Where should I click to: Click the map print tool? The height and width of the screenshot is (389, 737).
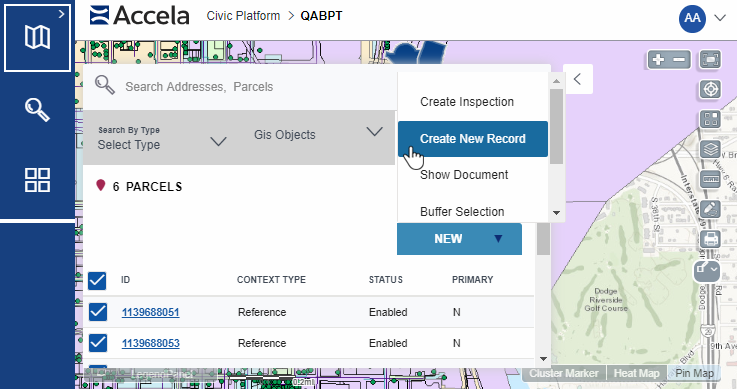pos(710,239)
